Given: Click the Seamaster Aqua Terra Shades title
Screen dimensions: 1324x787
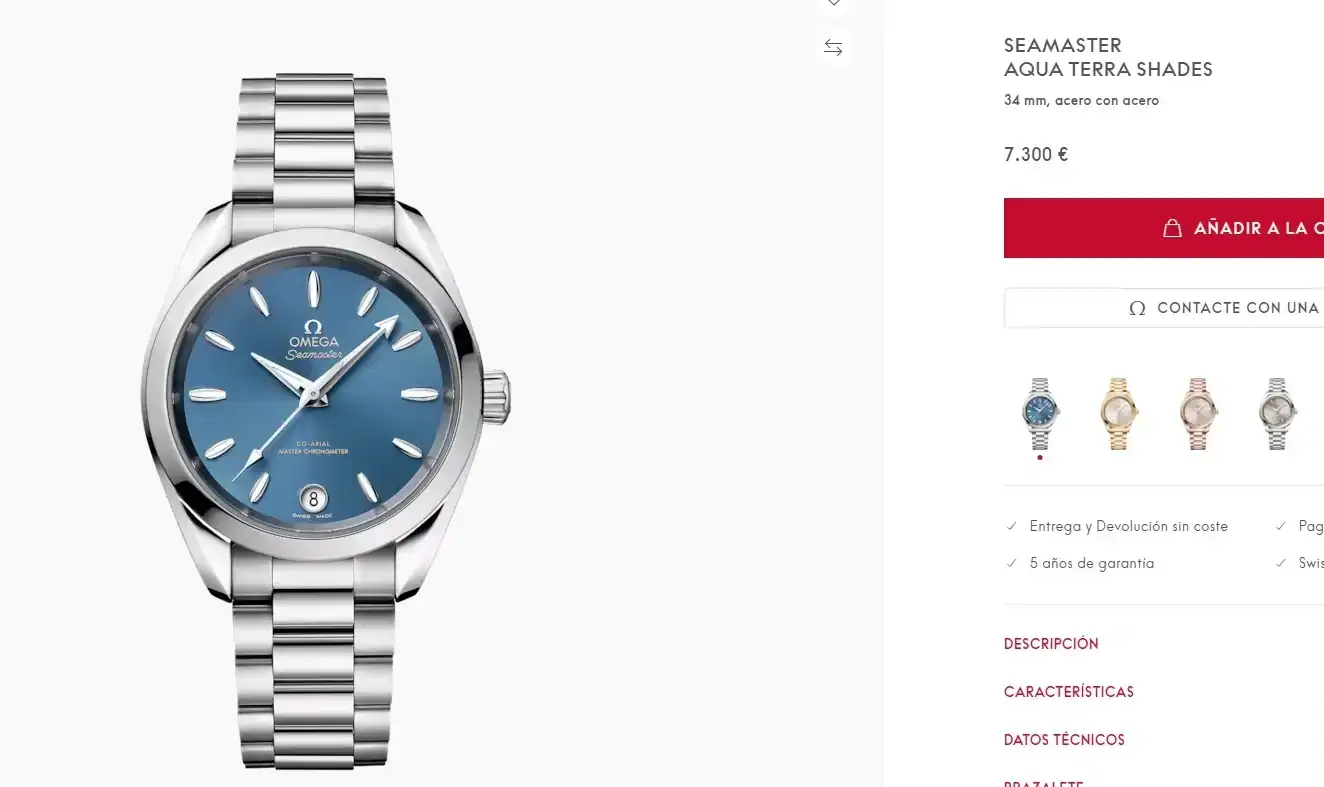Looking at the screenshot, I should tap(1108, 57).
